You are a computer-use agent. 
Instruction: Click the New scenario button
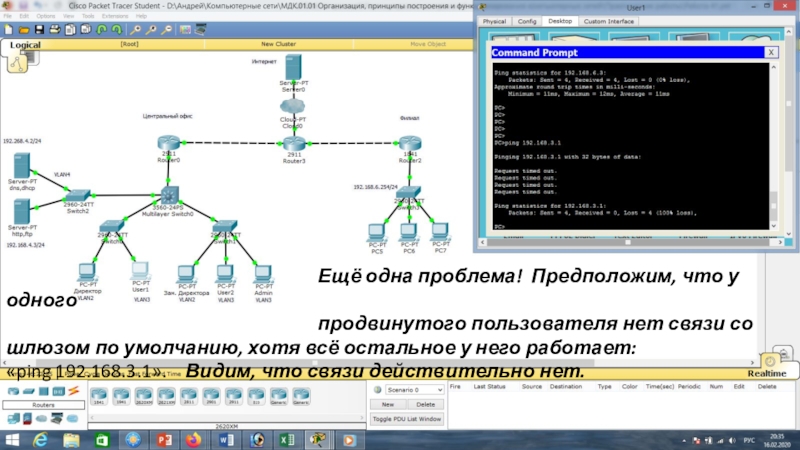tap(388, 405)
